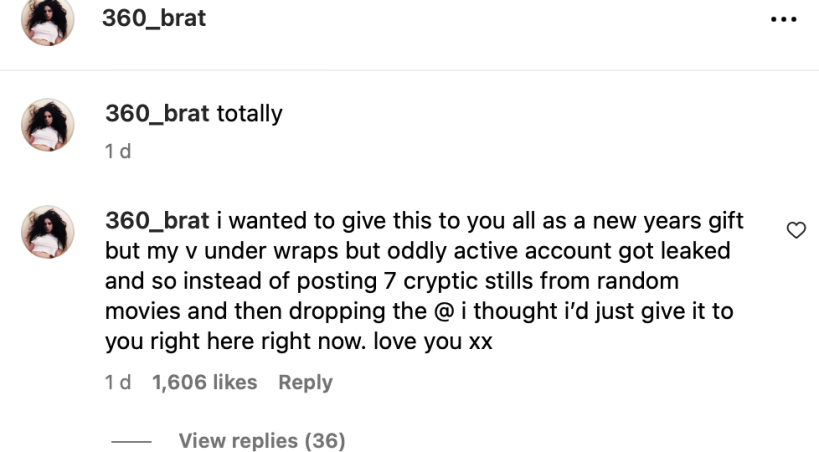Click the "1 d" timestamp beside 1,606 likes
819x452 pixels.
117,382
